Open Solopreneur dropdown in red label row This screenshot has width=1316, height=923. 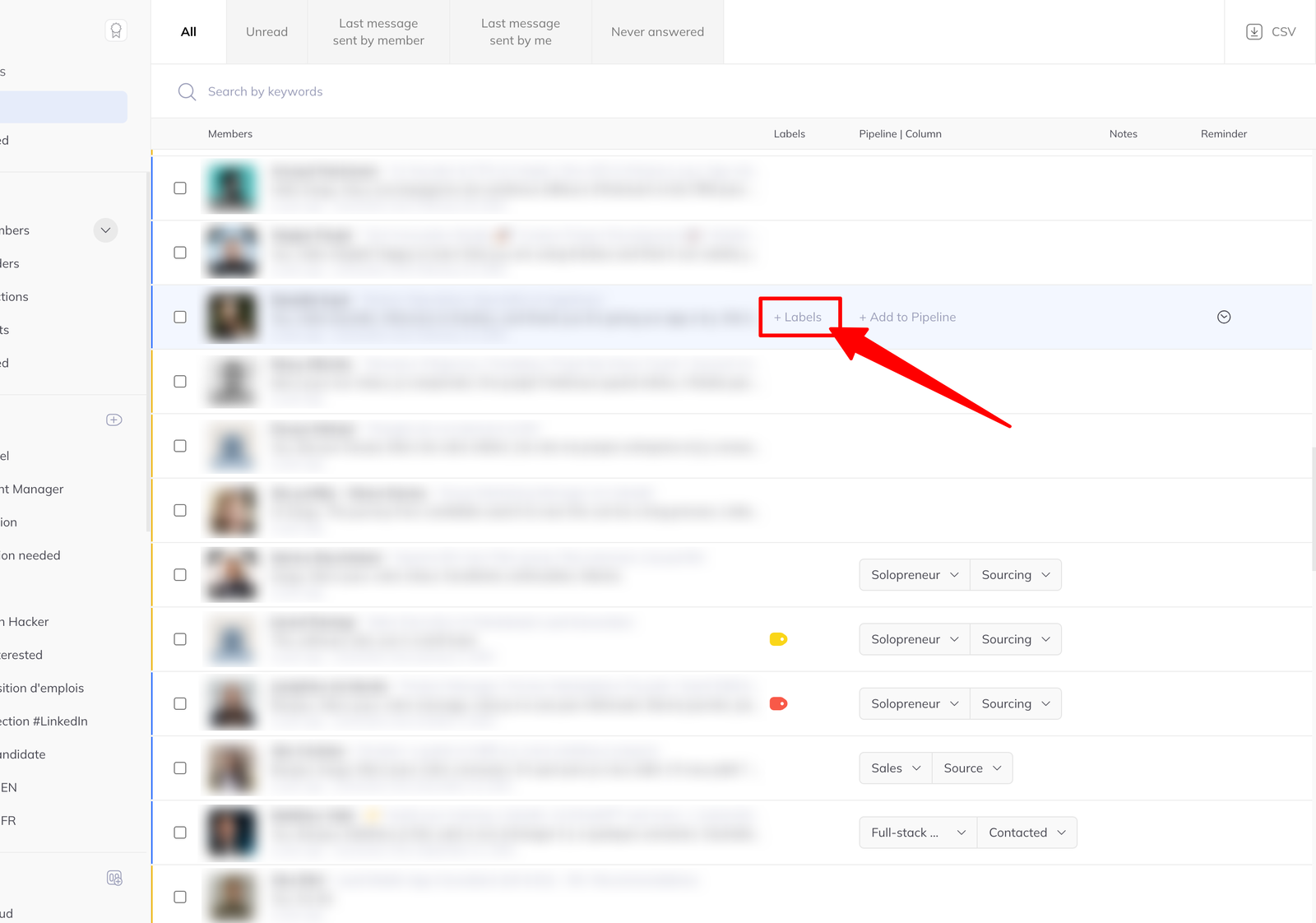point(915,703)
